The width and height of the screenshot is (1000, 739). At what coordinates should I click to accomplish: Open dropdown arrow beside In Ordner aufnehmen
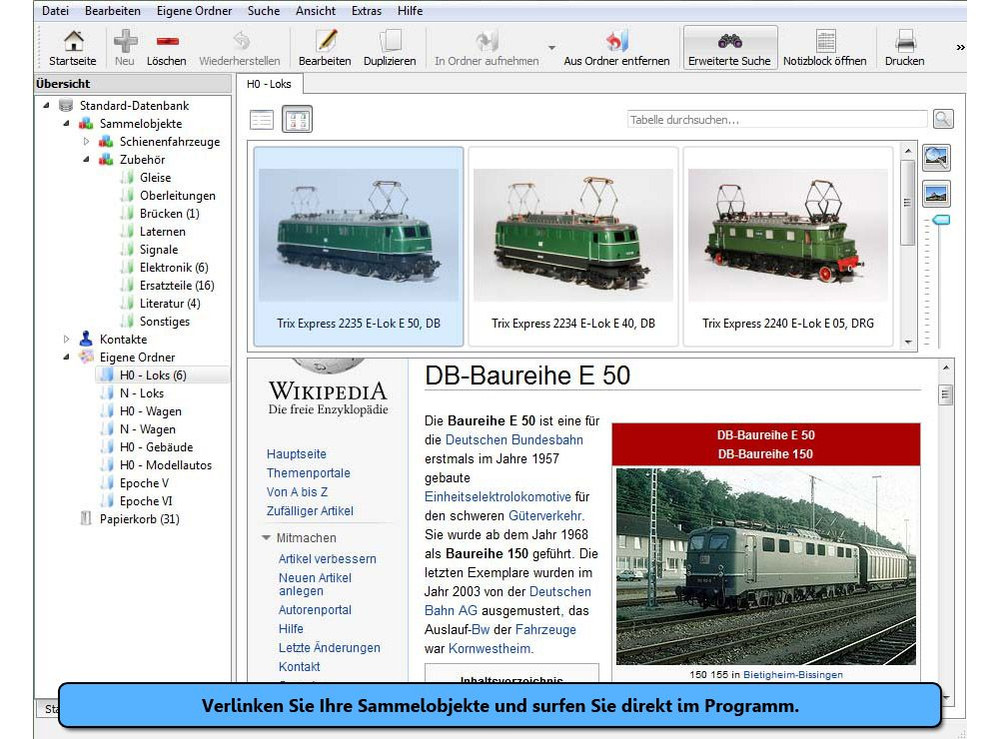[x=552, y=48]
